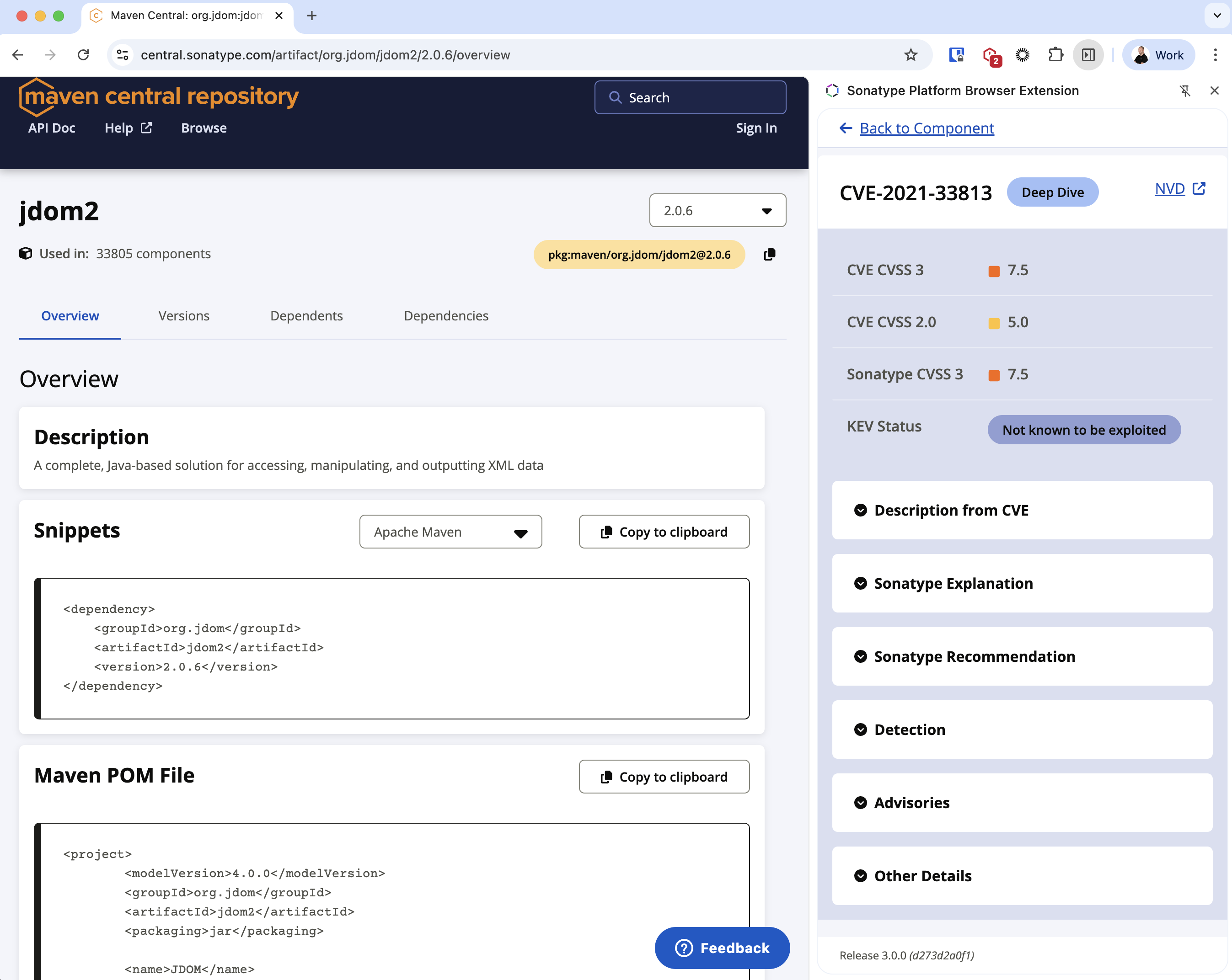Open the NVD external link
1232x980 pixels.
point(1180,189)
